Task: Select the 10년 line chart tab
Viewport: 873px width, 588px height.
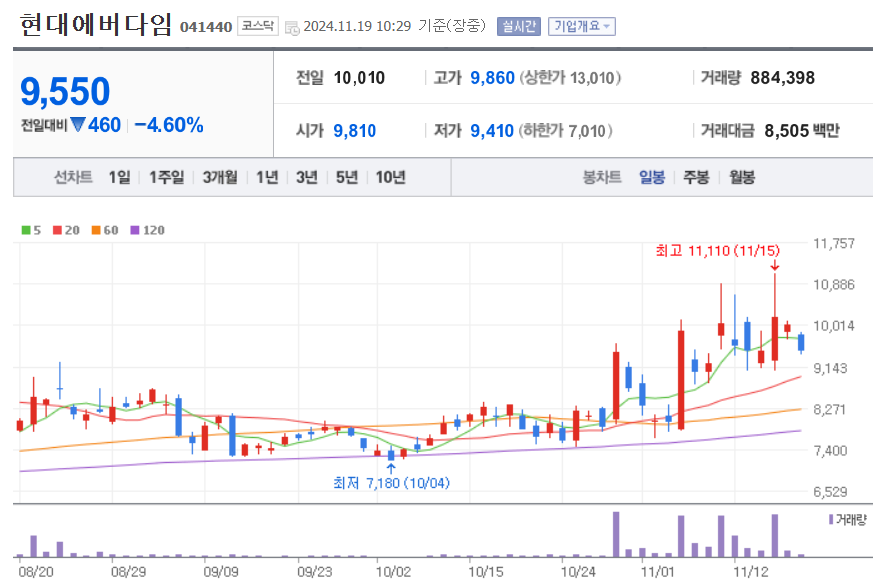Action: 390,178
